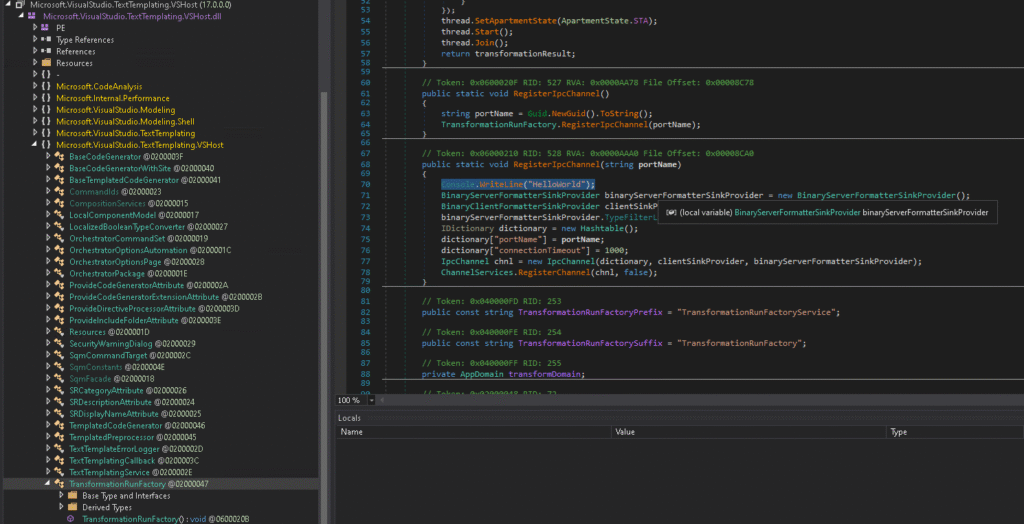
Task: Click the OrchestratorOptionsPage class icon
Action: 59,261
